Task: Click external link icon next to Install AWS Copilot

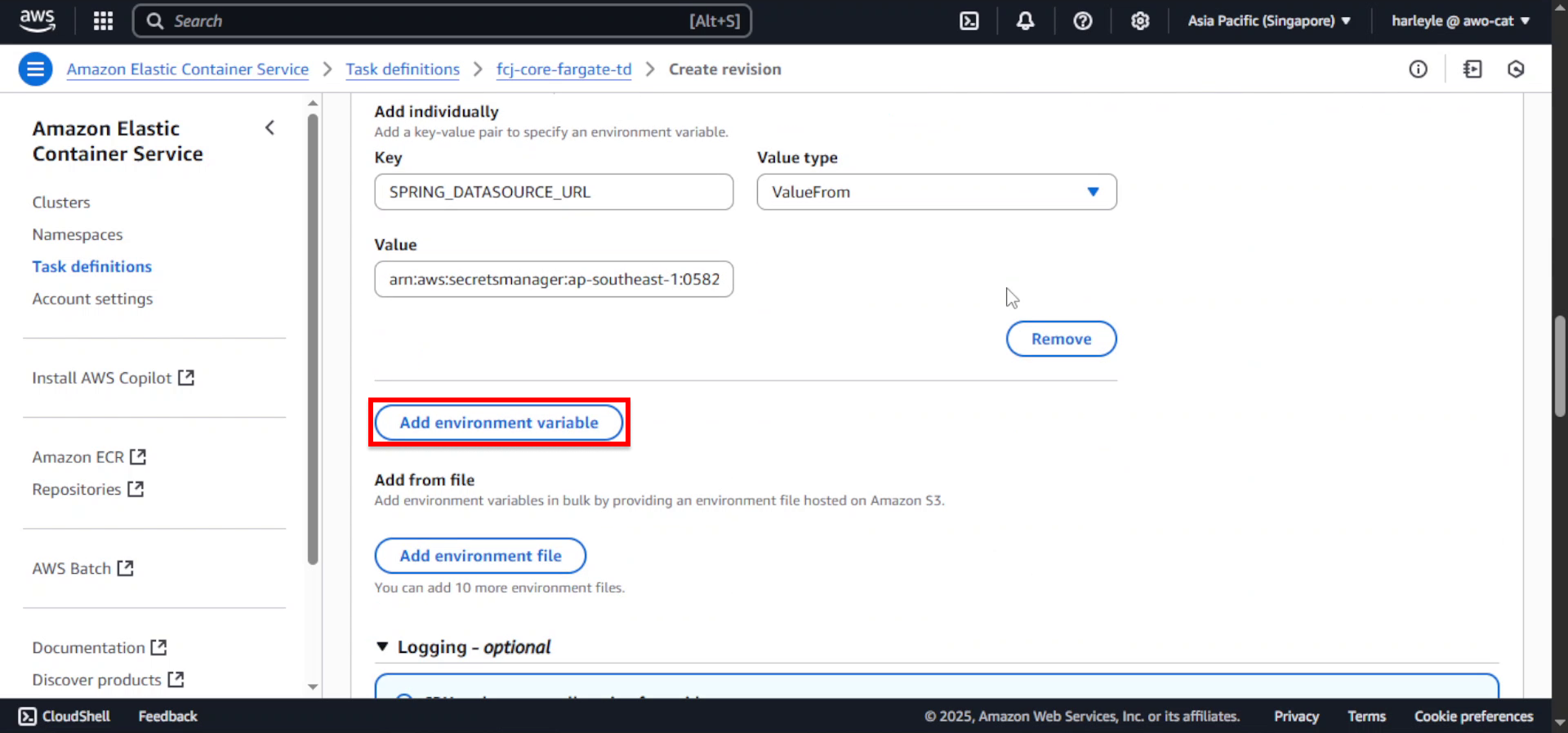Action: pyautogui.click(x=186, y=378)
